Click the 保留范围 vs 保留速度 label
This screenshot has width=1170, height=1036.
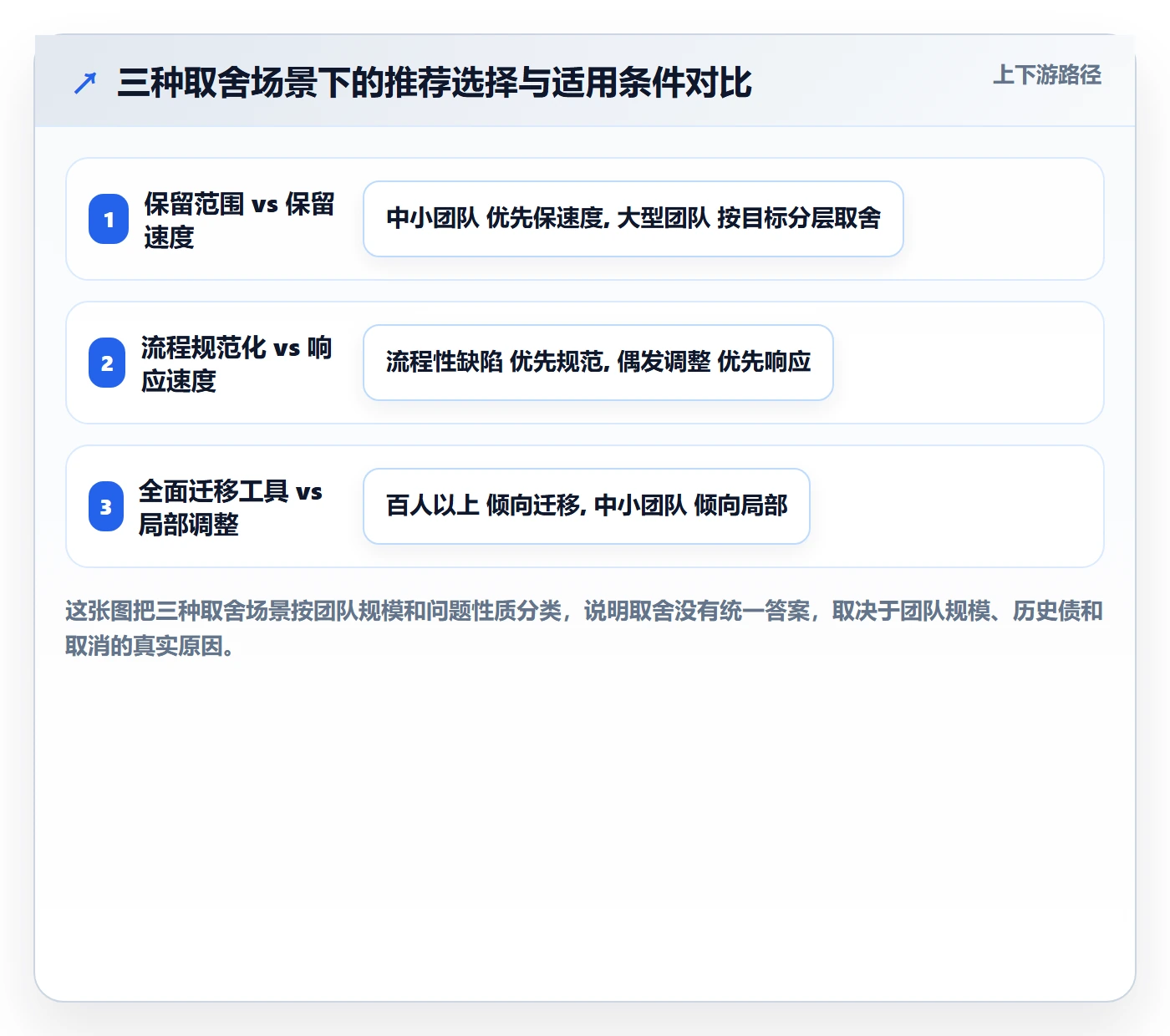pos(239,220)
